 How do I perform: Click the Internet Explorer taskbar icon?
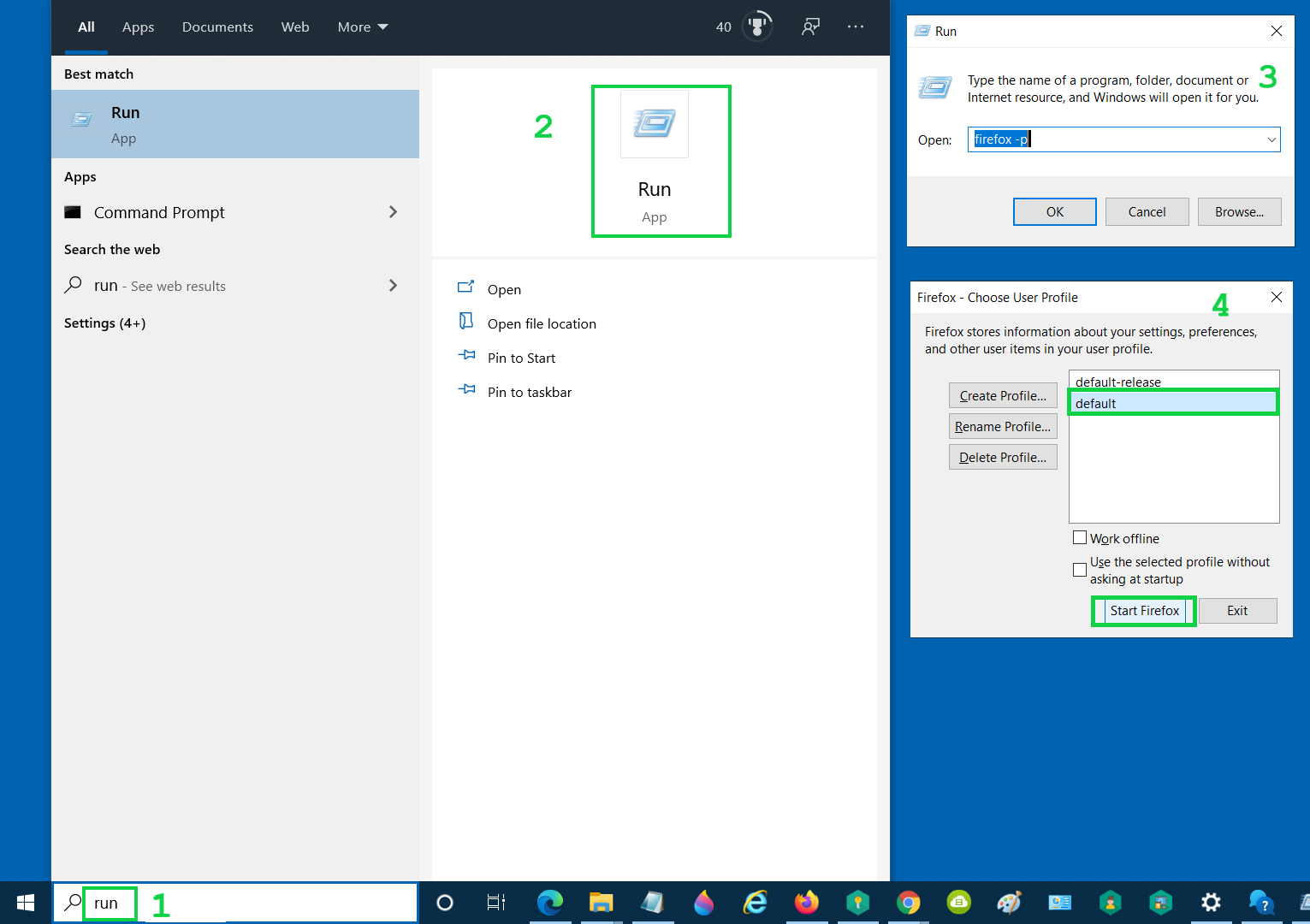click(x=755, y=903)
